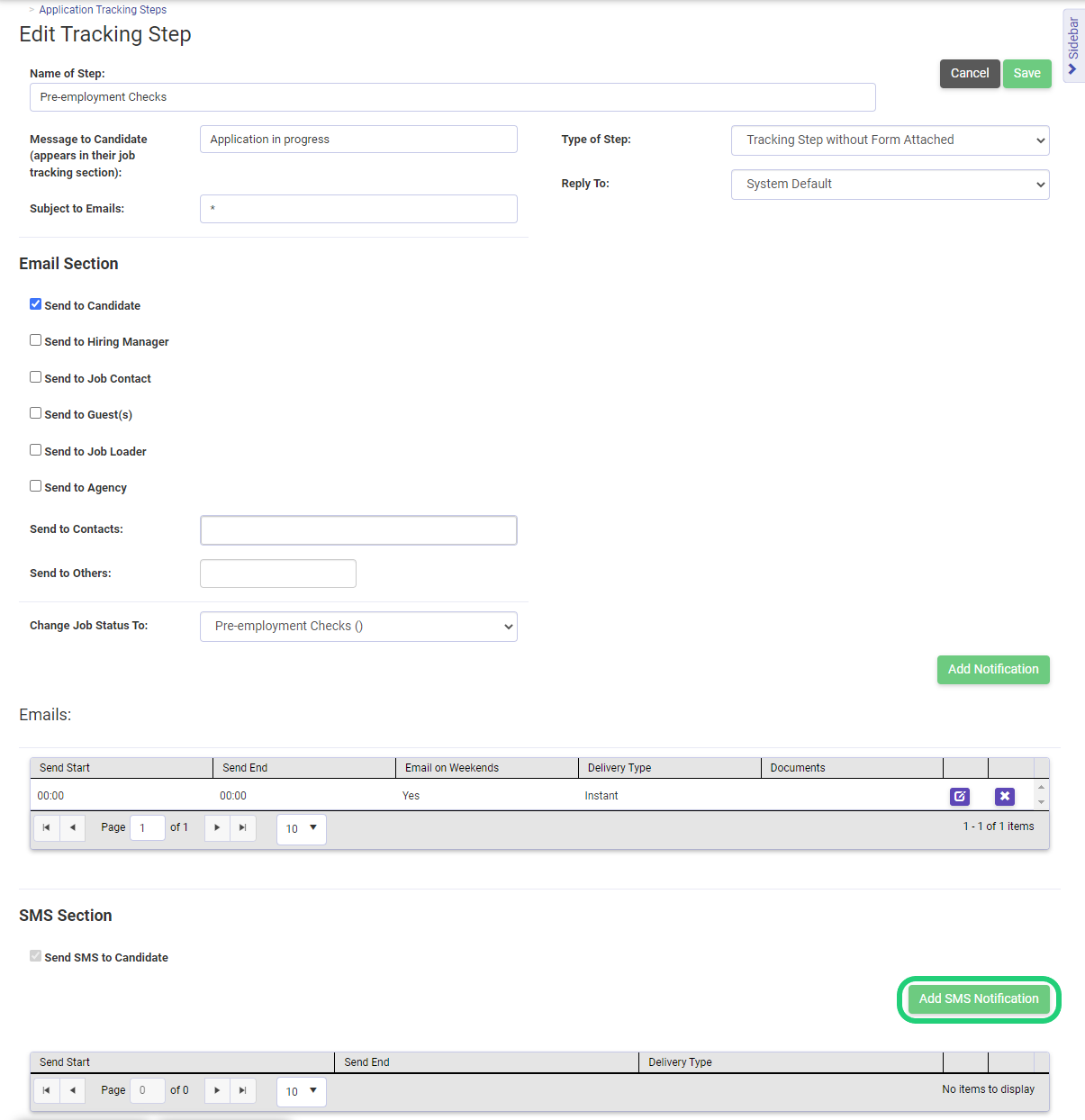Open Change Job Status To dropdown
The image size is (1085, 1120).
click(358, 627)
